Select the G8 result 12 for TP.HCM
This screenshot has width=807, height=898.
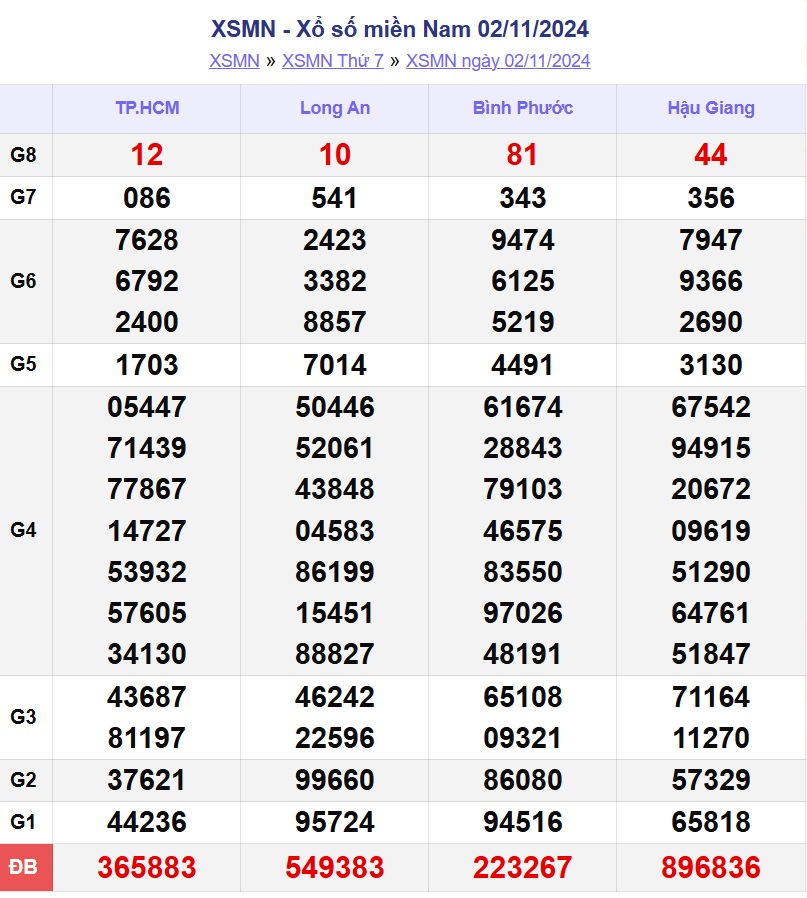click(147, 155)
